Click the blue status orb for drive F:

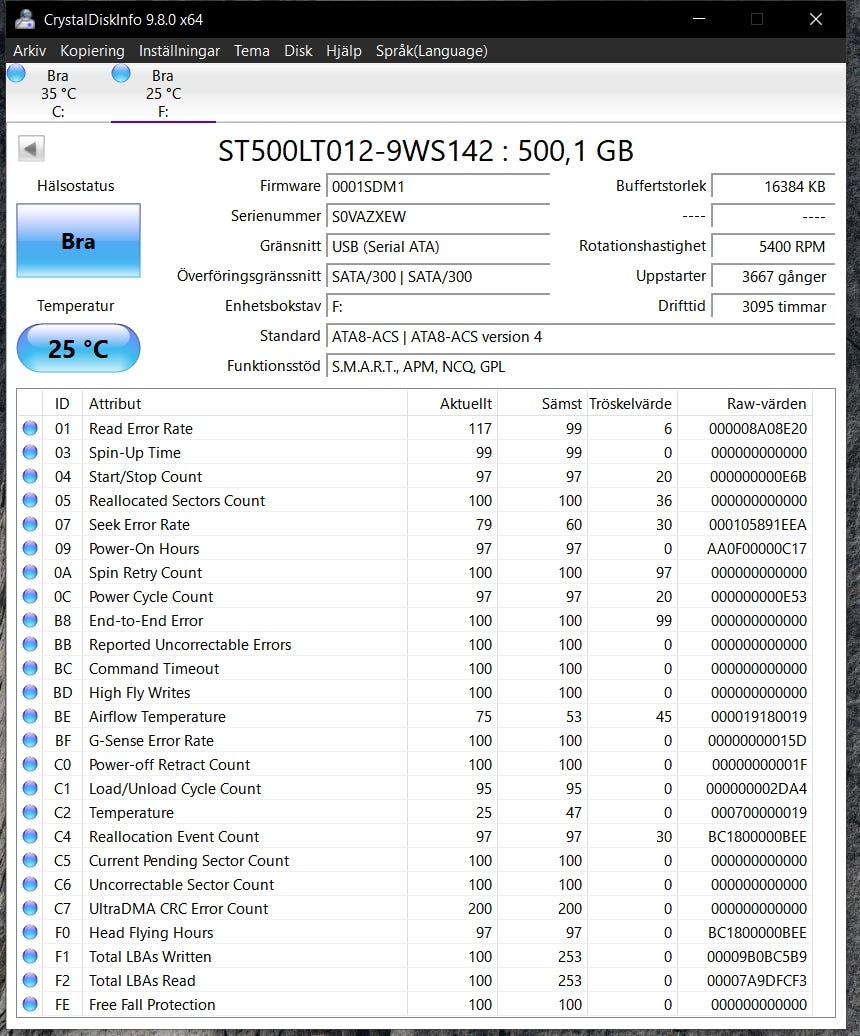click(x=122, y=74)
